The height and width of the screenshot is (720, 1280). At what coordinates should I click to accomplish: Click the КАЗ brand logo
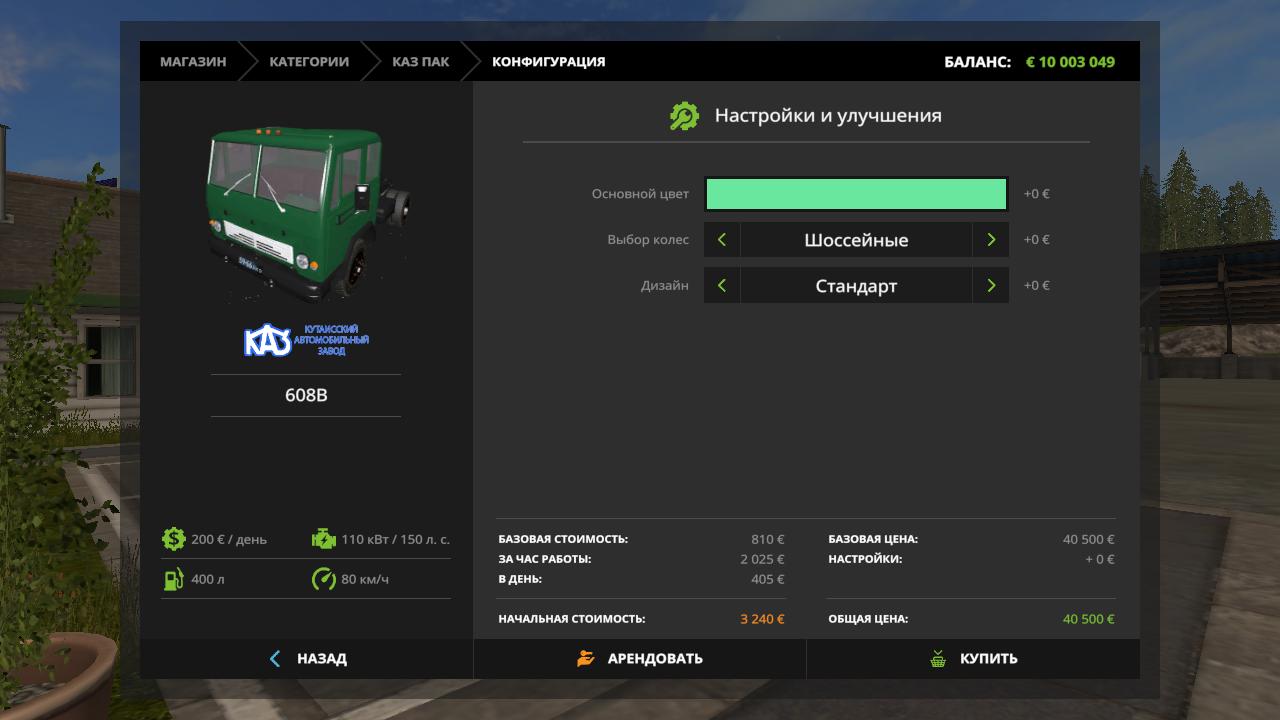(x=306, y=341)
